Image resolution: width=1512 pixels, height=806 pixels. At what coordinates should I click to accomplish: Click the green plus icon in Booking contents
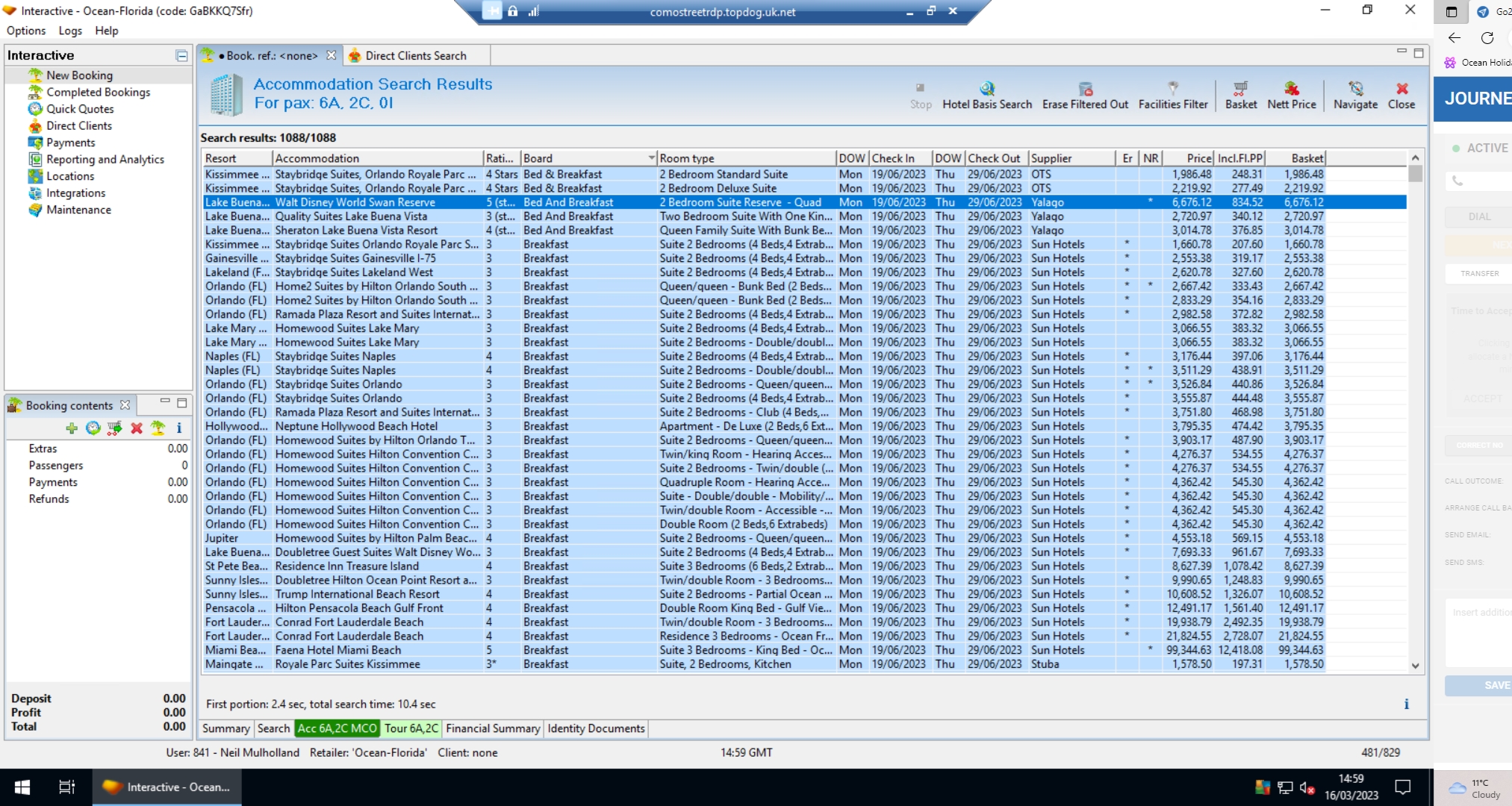tap(72, 428)
